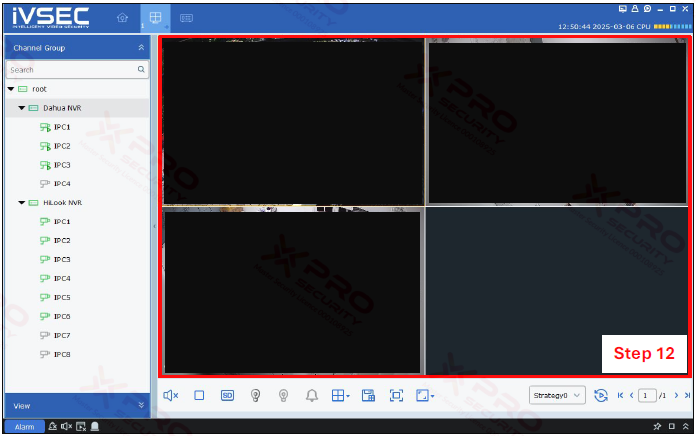Select IPC3 under HiLook NVR
The height and width of the screenshot is (436, 696).
[x=62, y=259]
